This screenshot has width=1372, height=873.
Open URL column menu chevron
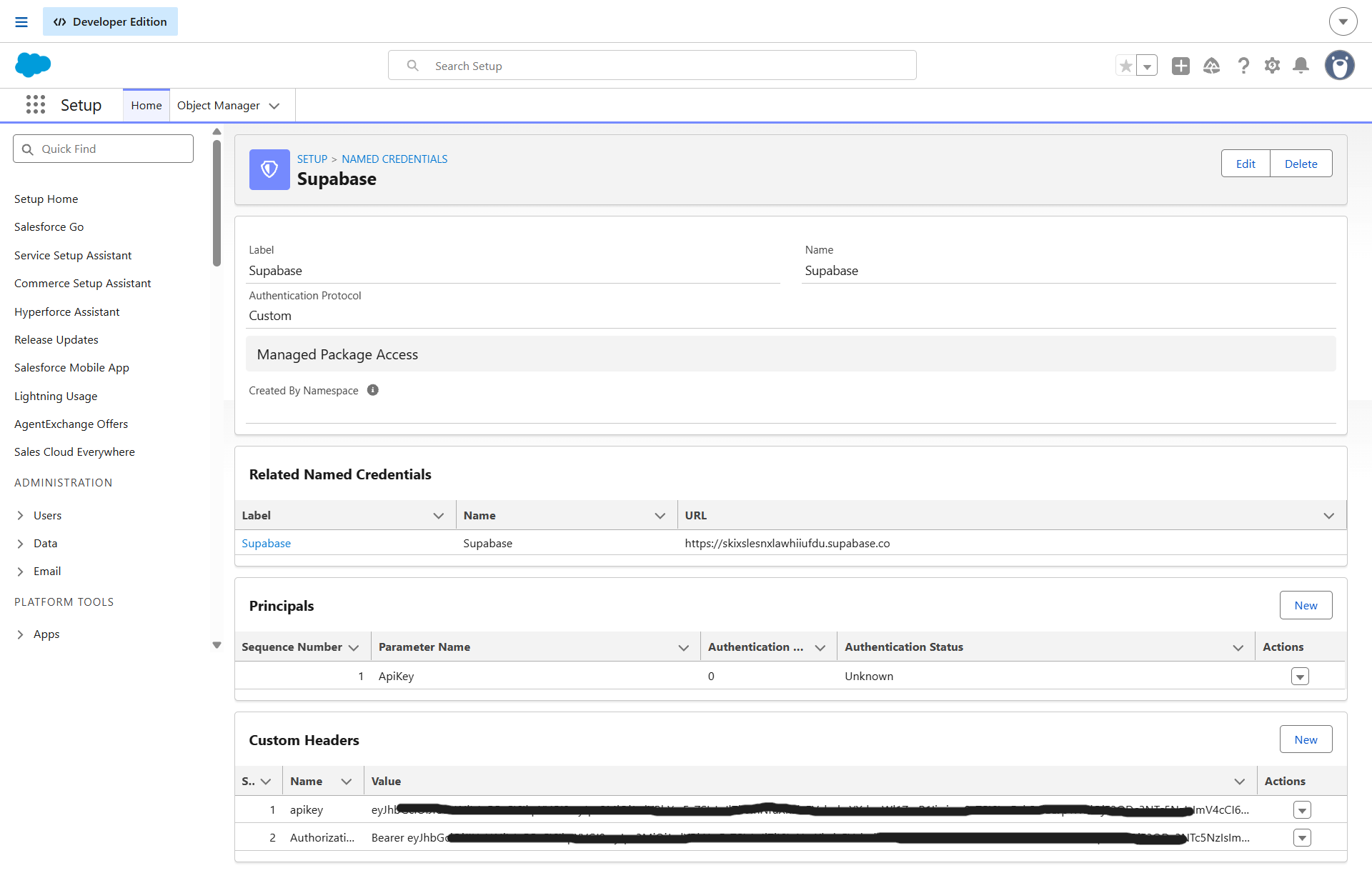(x=1329, y=515)
